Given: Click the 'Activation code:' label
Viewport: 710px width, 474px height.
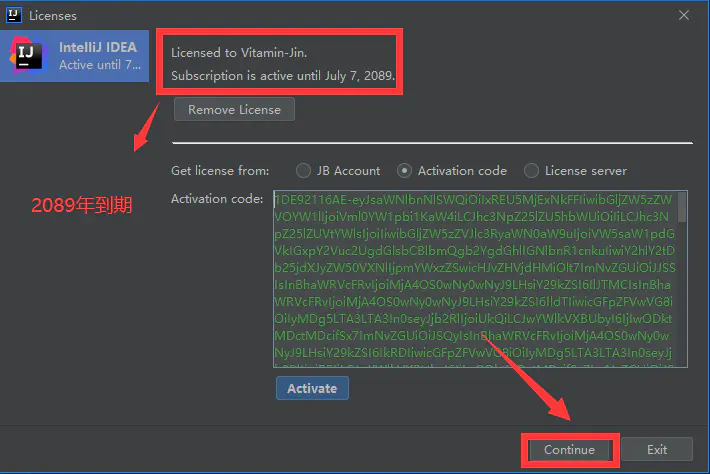Looking at the screenshot, I should 217,199.
